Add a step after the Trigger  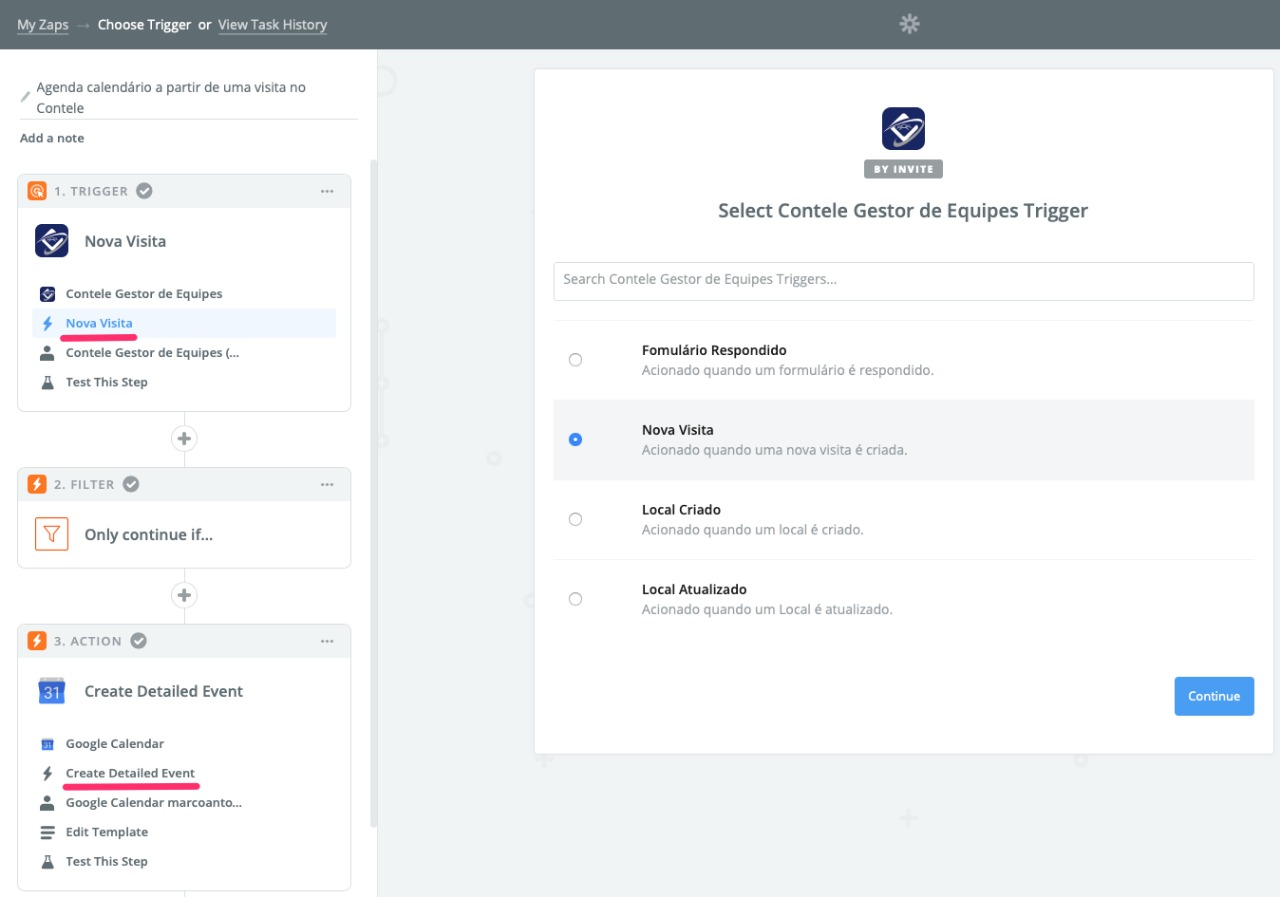[184, 439]
